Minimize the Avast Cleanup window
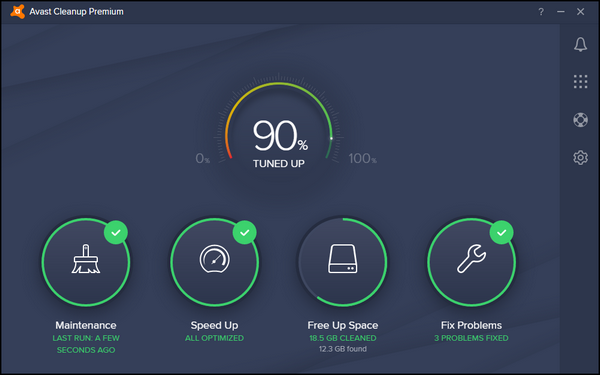This screenshot has height=375, width=600. click(561, 12)
